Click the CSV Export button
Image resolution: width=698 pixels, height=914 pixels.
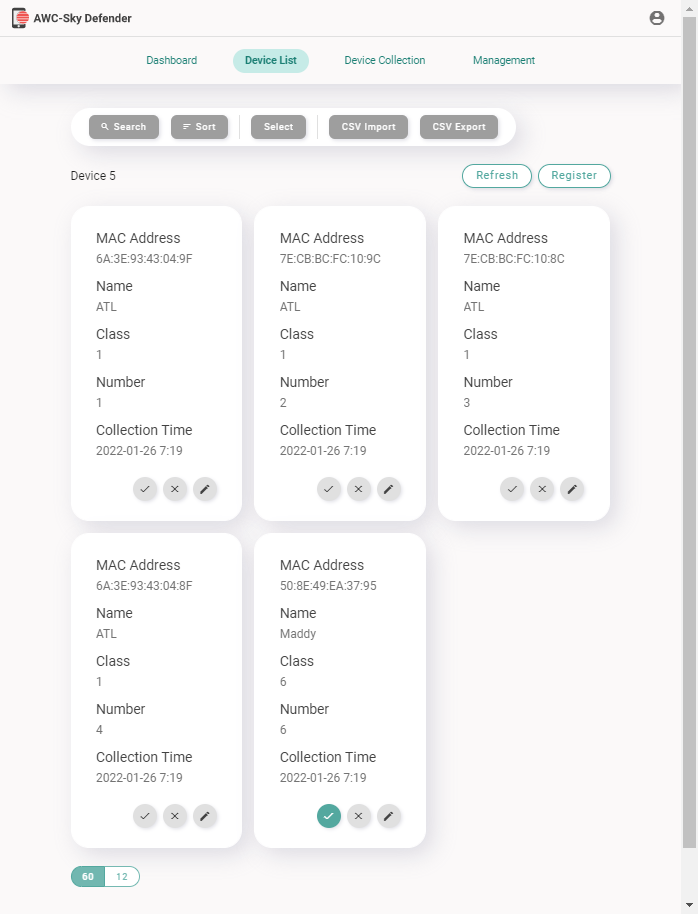tap(459, 127)
